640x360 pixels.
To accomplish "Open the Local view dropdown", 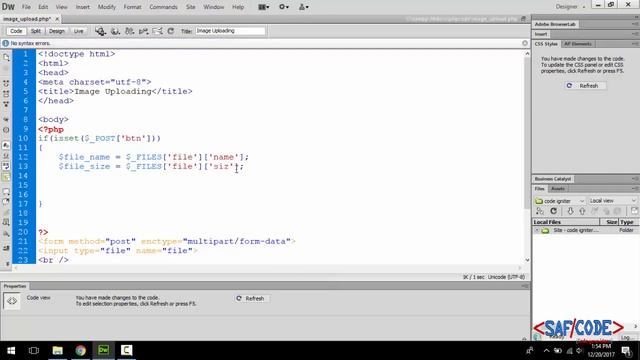I will 613,201.
